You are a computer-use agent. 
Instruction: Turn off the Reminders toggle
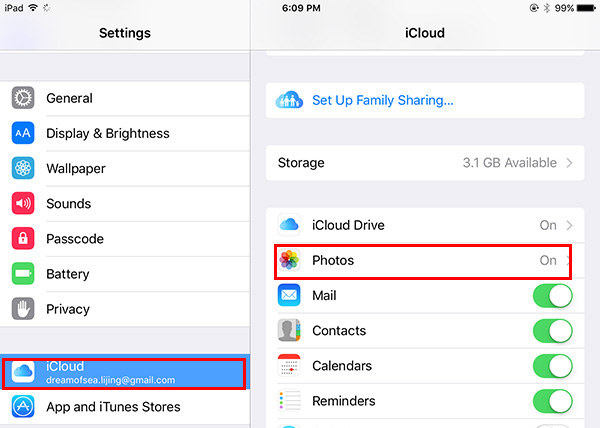click(553, 401)
